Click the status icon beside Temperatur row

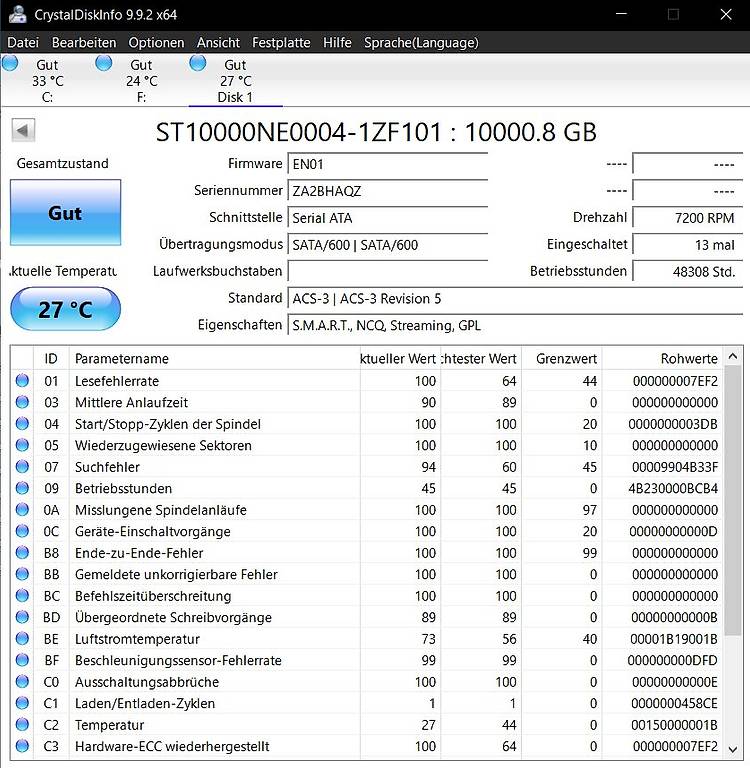click(x=22, y=724)
